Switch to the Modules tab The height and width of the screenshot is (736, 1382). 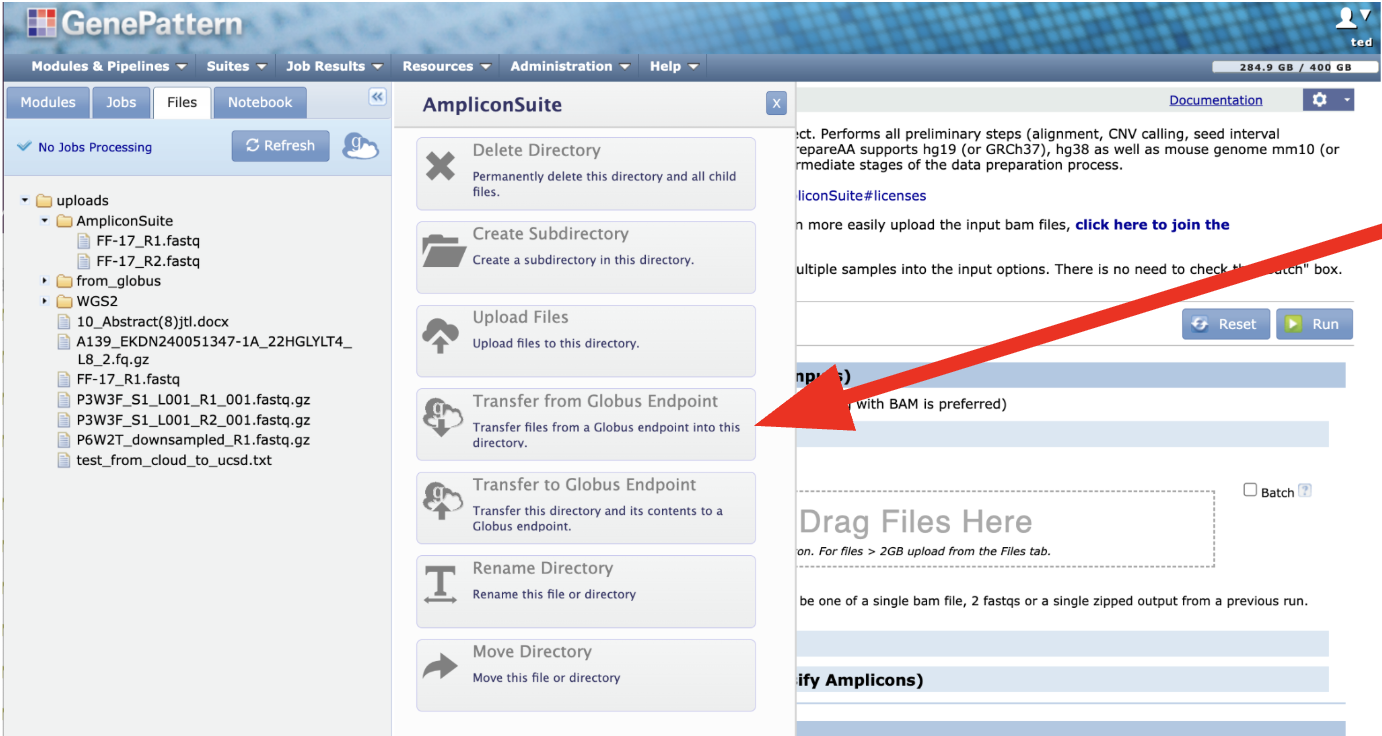[48, 102]
